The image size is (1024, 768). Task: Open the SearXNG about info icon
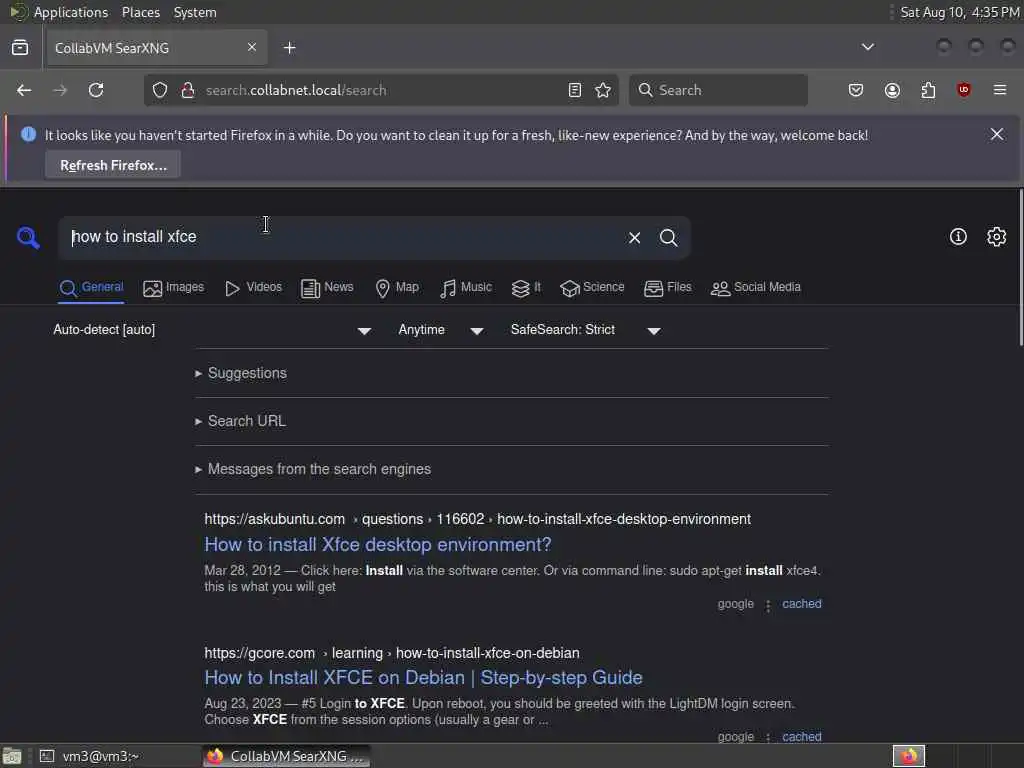(958, 236)
